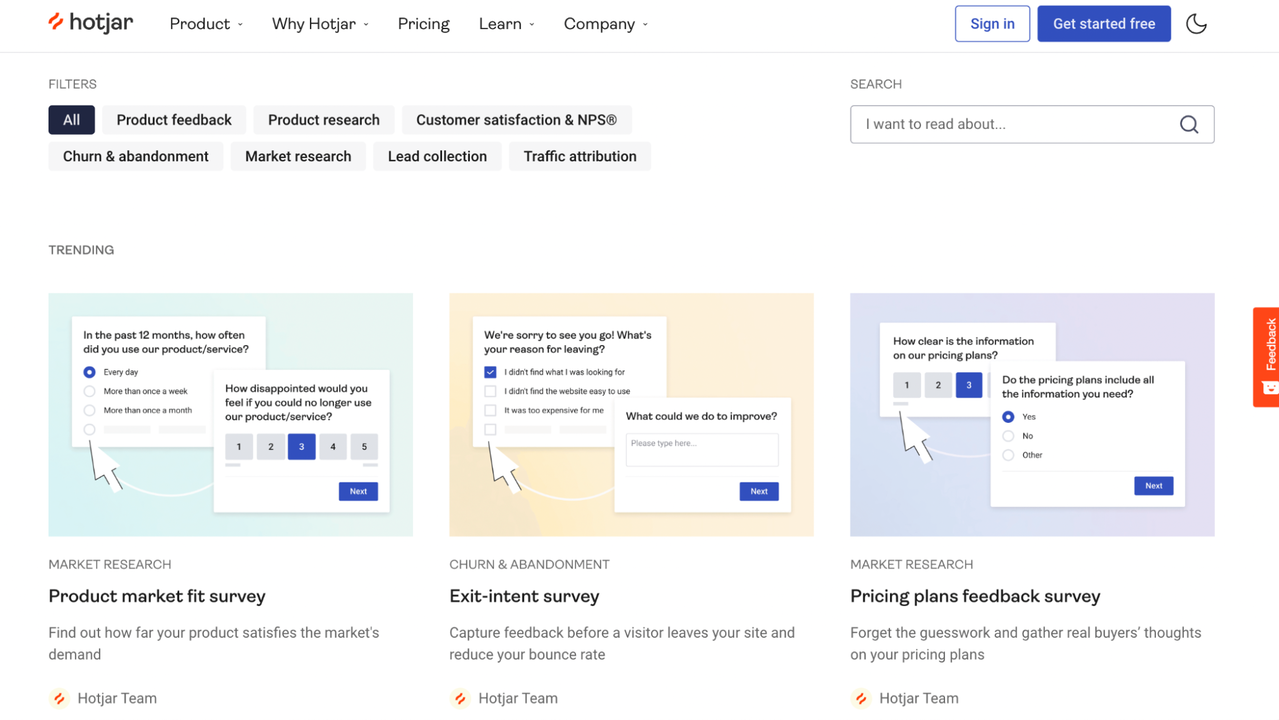Click the Hotjar logo
This screenshot has height=720, width=1279.
90,23
